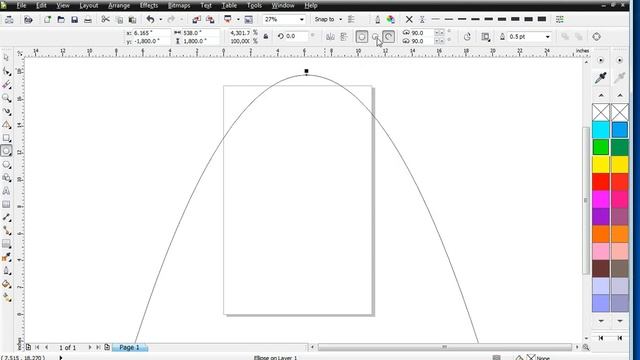Select the Freehand curve tool

(6, 111)
